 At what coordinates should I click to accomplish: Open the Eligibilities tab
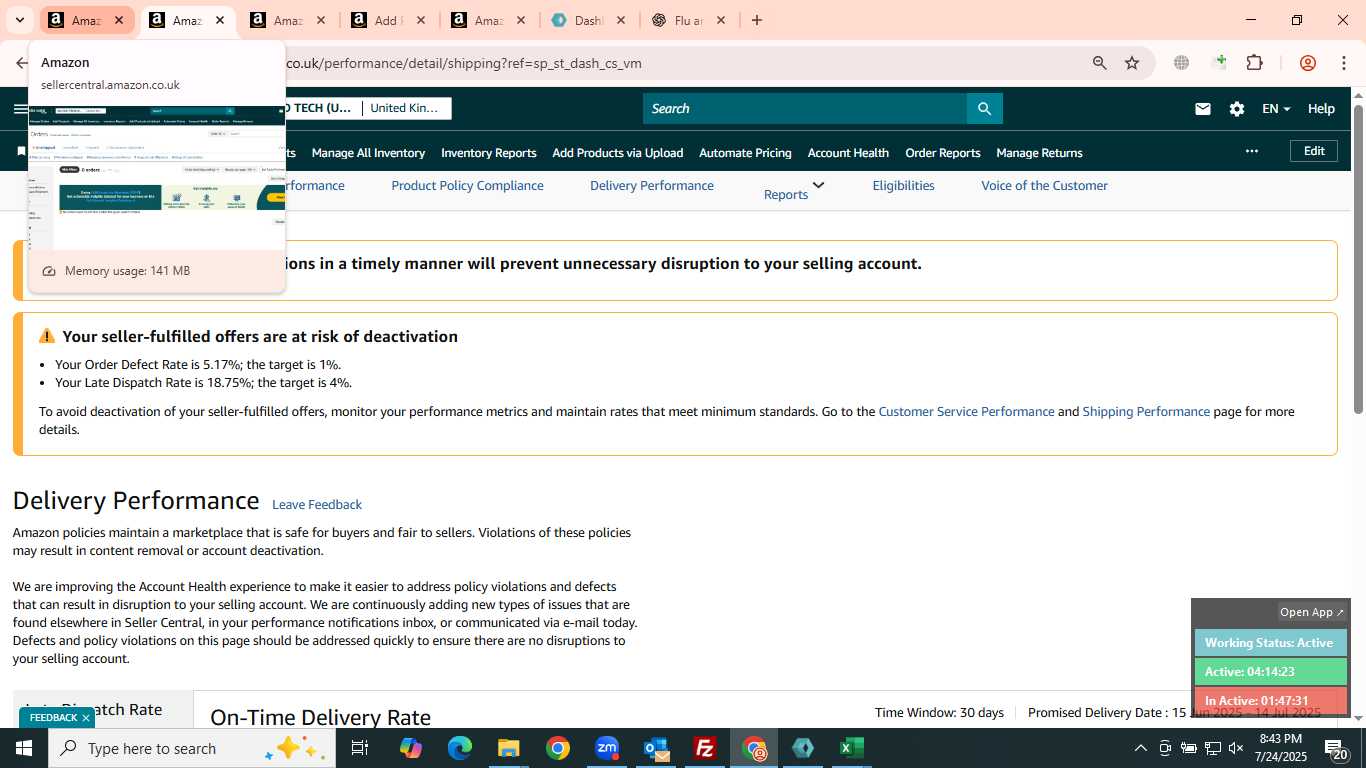click(x=903, y=186)
